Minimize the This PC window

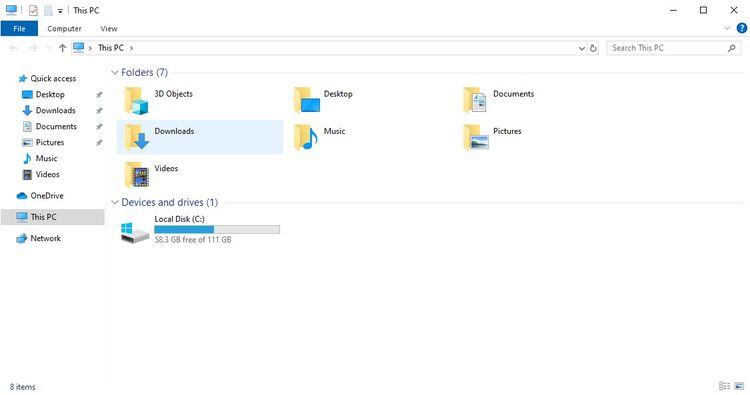pos(673,10)
